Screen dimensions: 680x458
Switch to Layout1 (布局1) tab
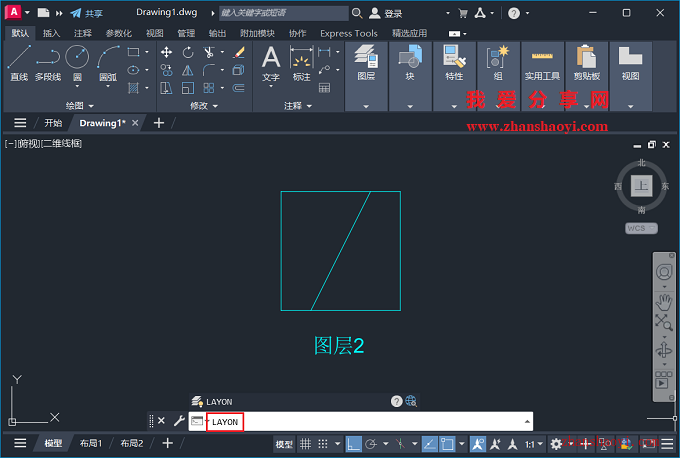tap(91, 443)
